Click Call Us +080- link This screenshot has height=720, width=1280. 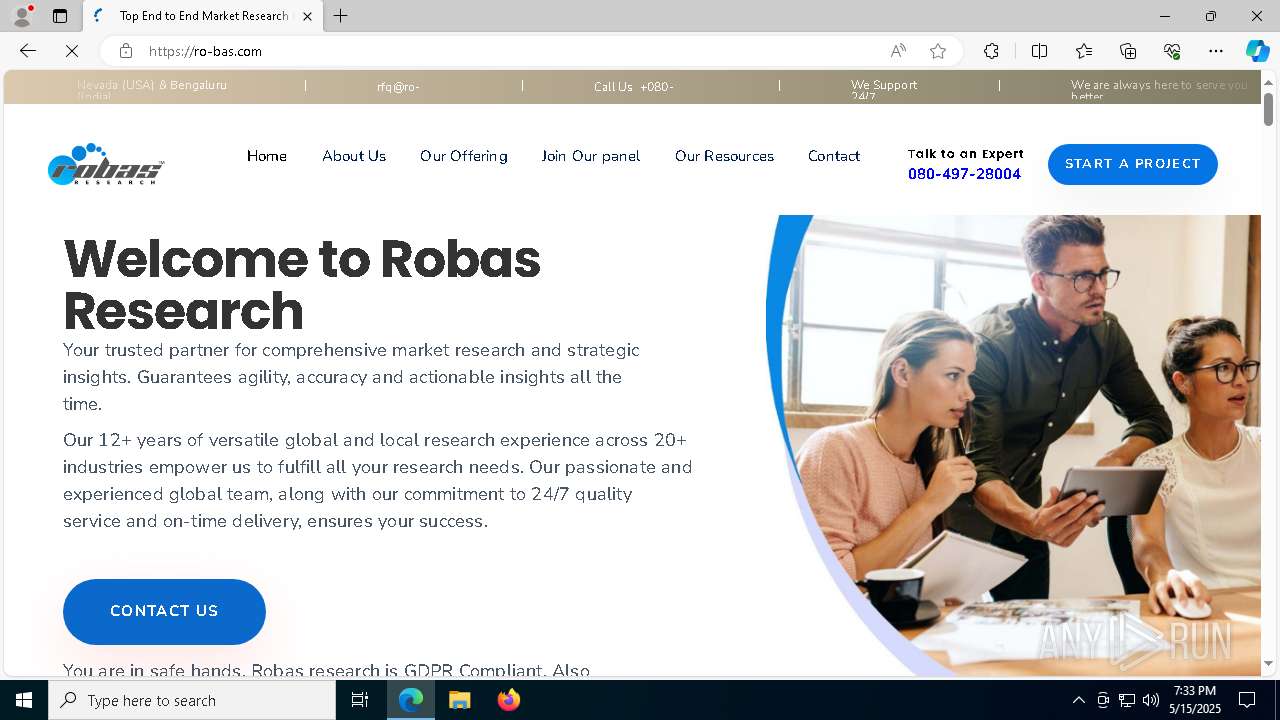pyautogui.click(x=634, y=87)
